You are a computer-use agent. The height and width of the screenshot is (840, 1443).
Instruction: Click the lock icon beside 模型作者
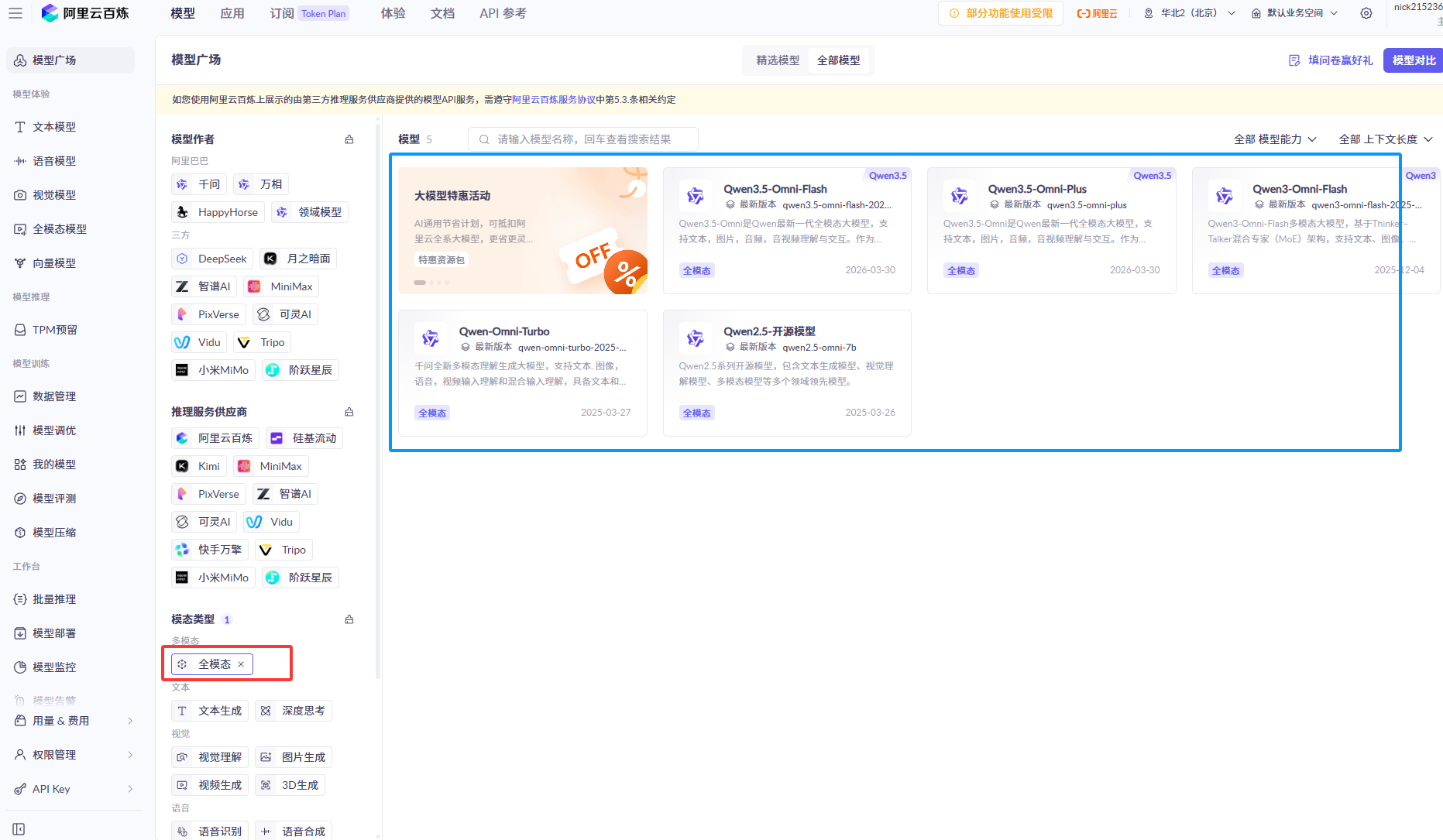[x=349, y=139]
